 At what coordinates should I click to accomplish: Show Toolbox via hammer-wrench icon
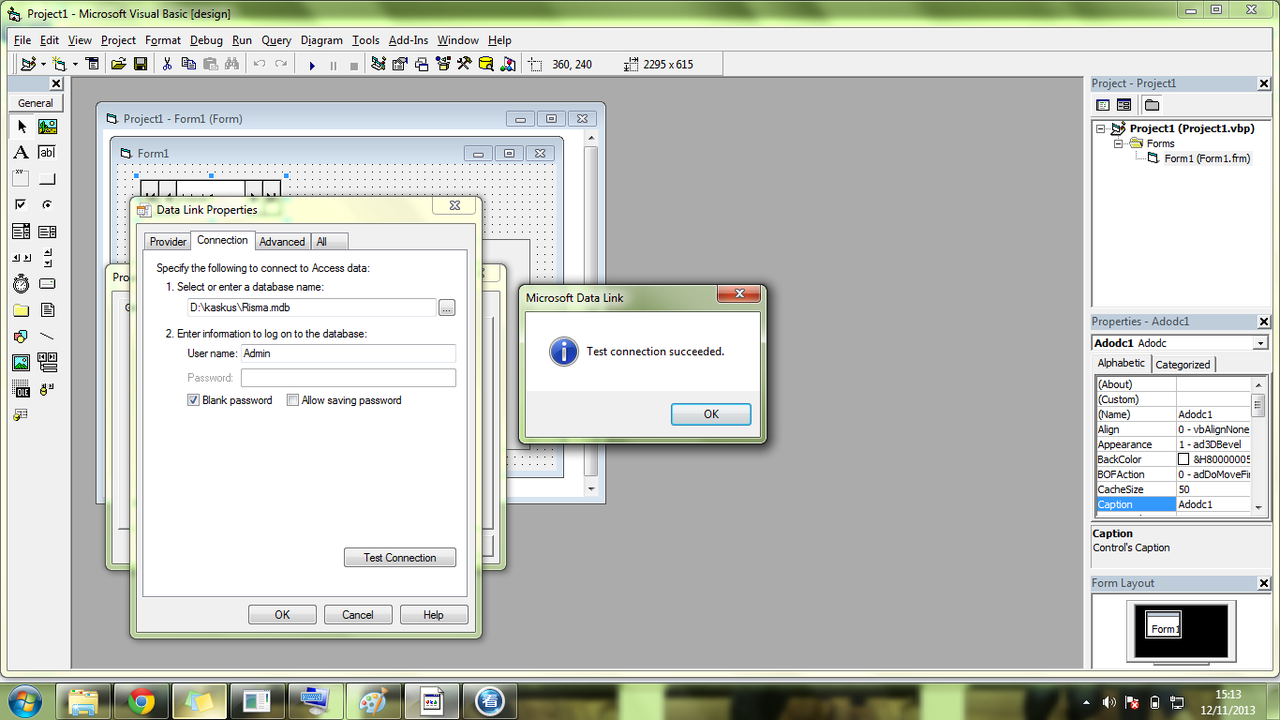[x=465, y=64]
